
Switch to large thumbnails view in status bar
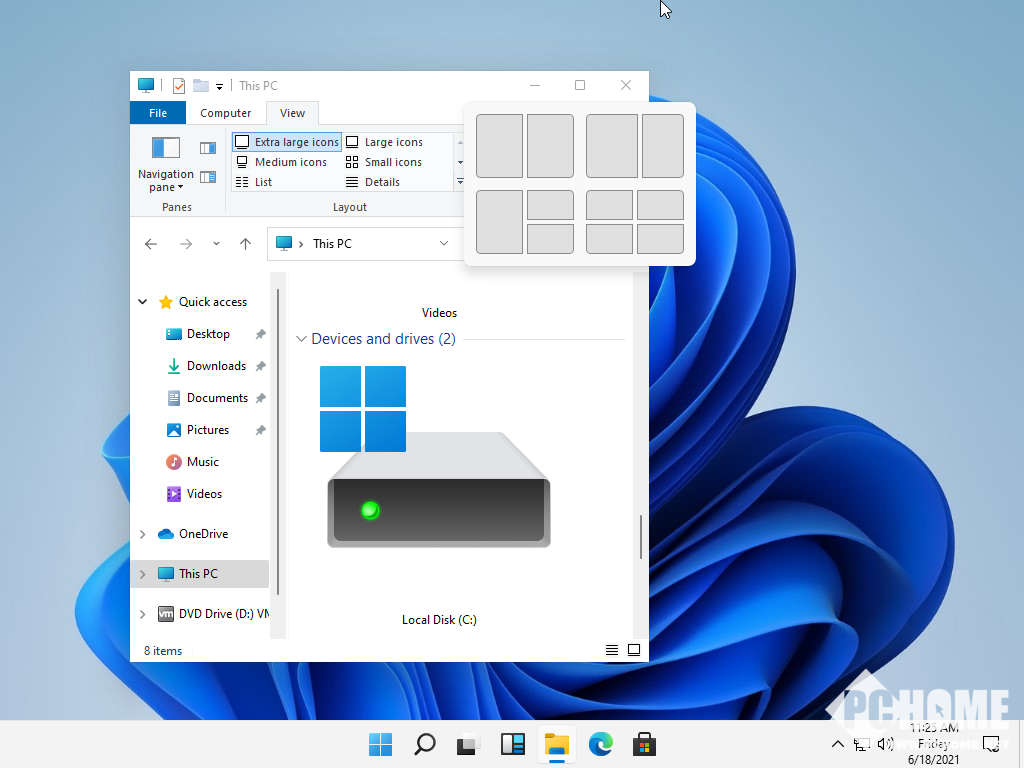click(634, 650)
